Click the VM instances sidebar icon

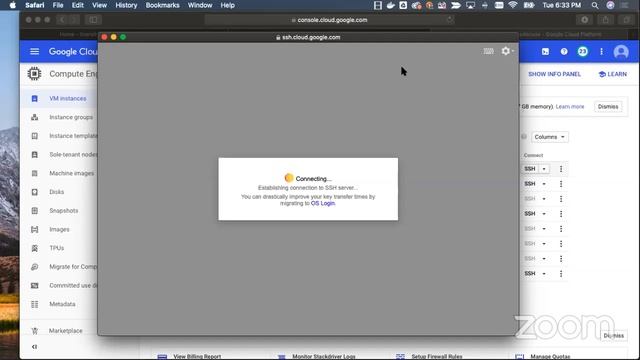click(35, 98)
